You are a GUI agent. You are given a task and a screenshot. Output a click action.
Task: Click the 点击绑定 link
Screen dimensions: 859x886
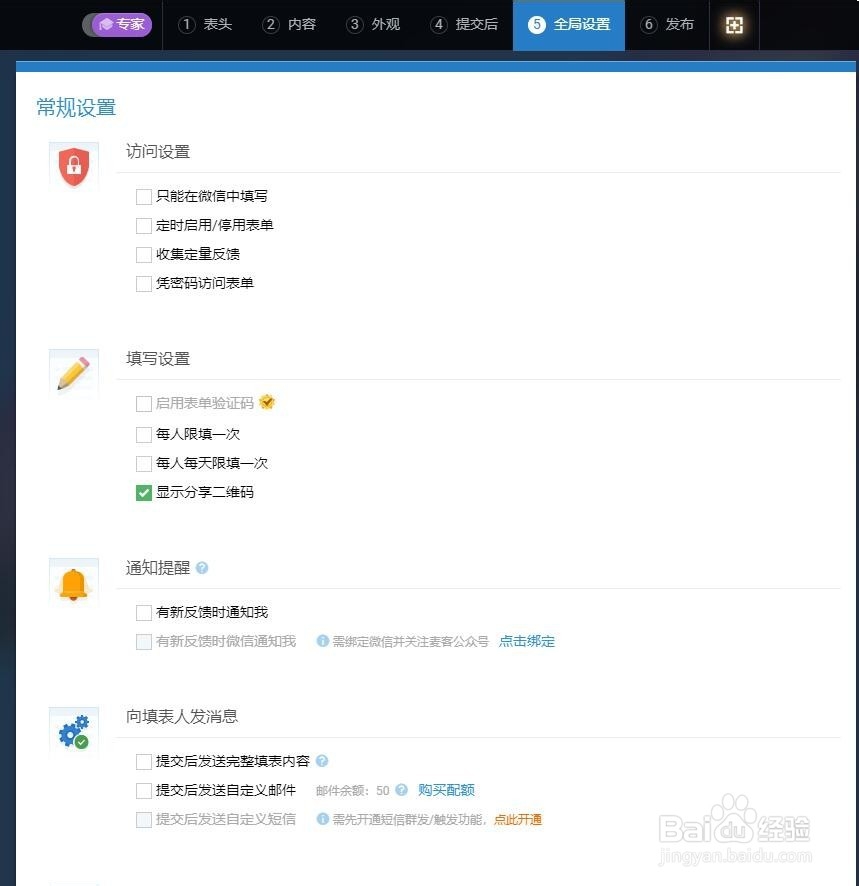[527, 641]
